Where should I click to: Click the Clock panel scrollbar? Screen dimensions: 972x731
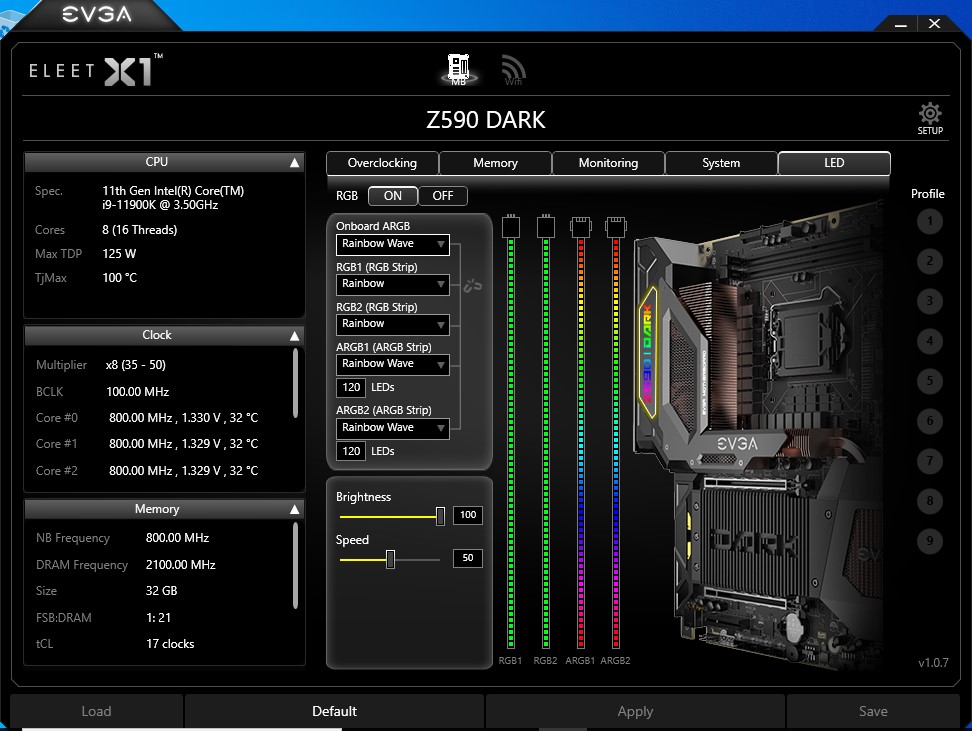pos(295,383)
